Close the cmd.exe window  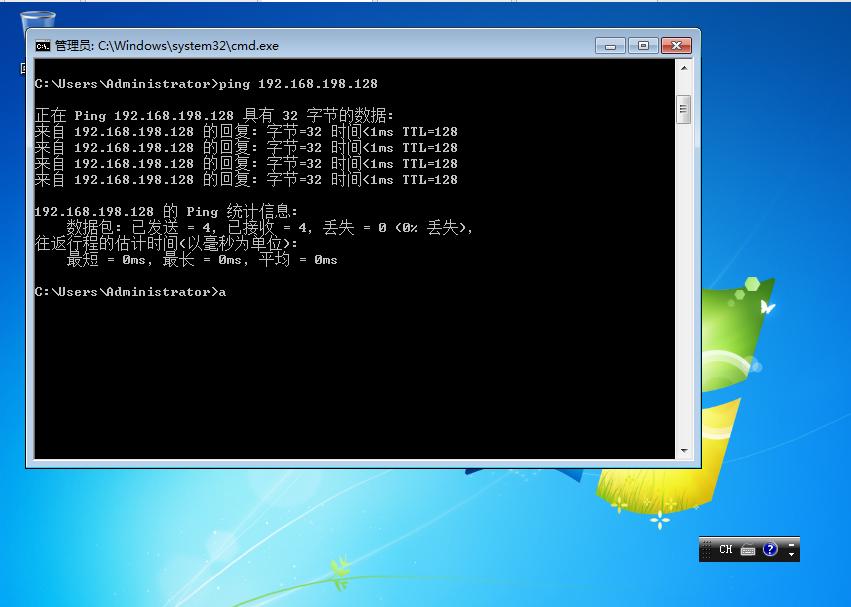(676, 46)
